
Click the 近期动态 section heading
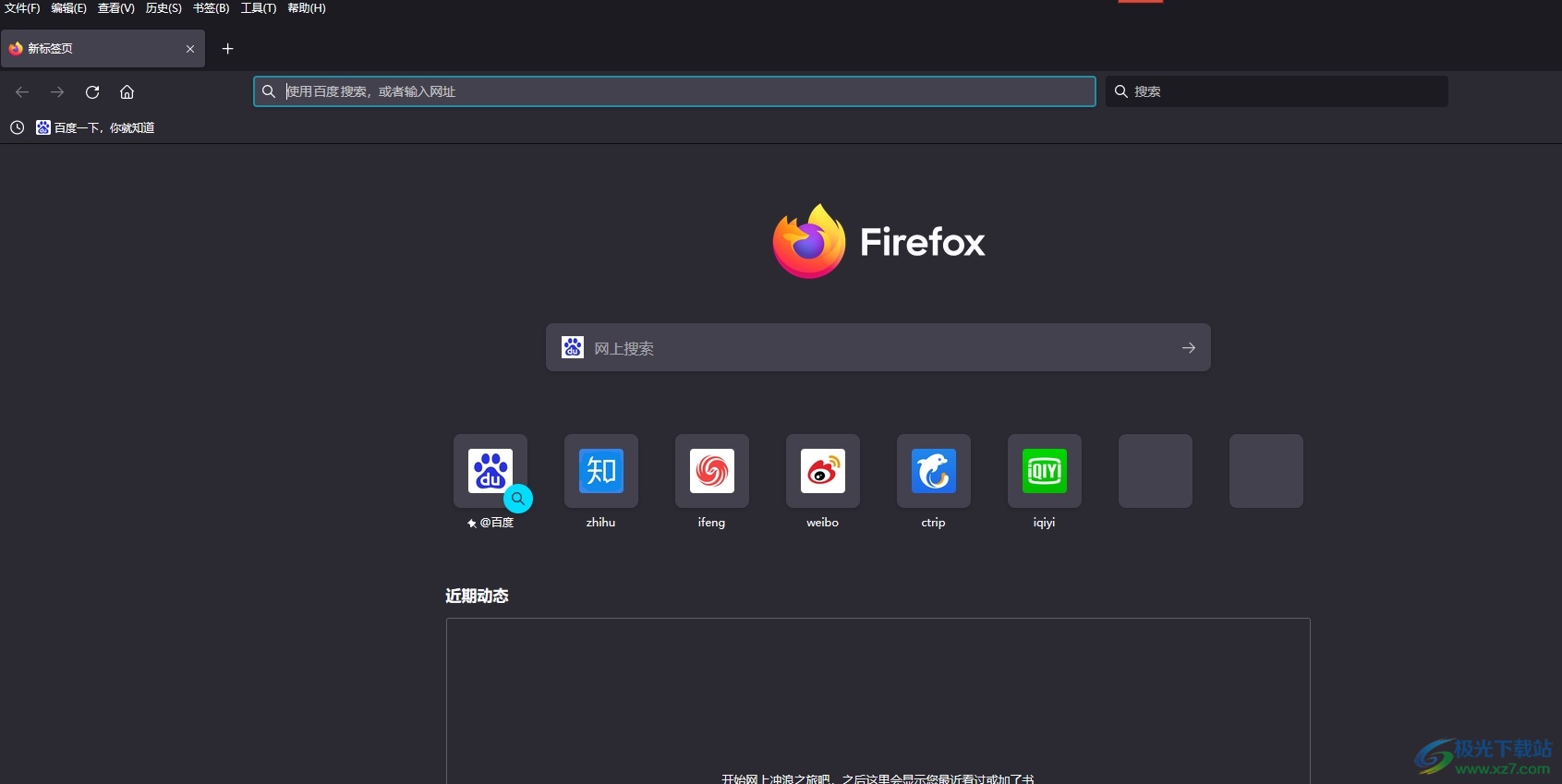[477, 596]
